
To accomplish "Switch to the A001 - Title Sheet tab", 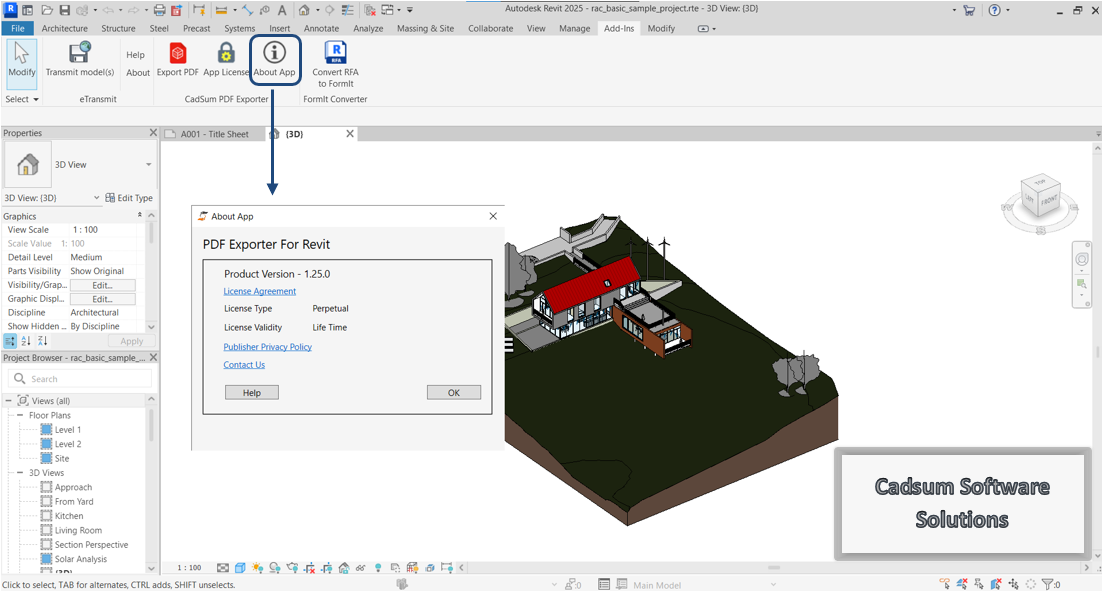I will tap(214, 134).
